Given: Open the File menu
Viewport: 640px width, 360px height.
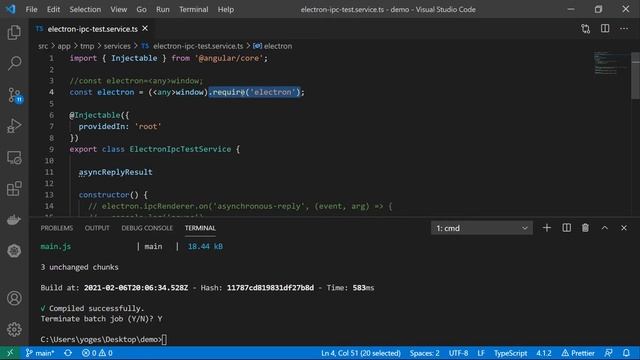Looking at the screenshot, I should 31,9.
